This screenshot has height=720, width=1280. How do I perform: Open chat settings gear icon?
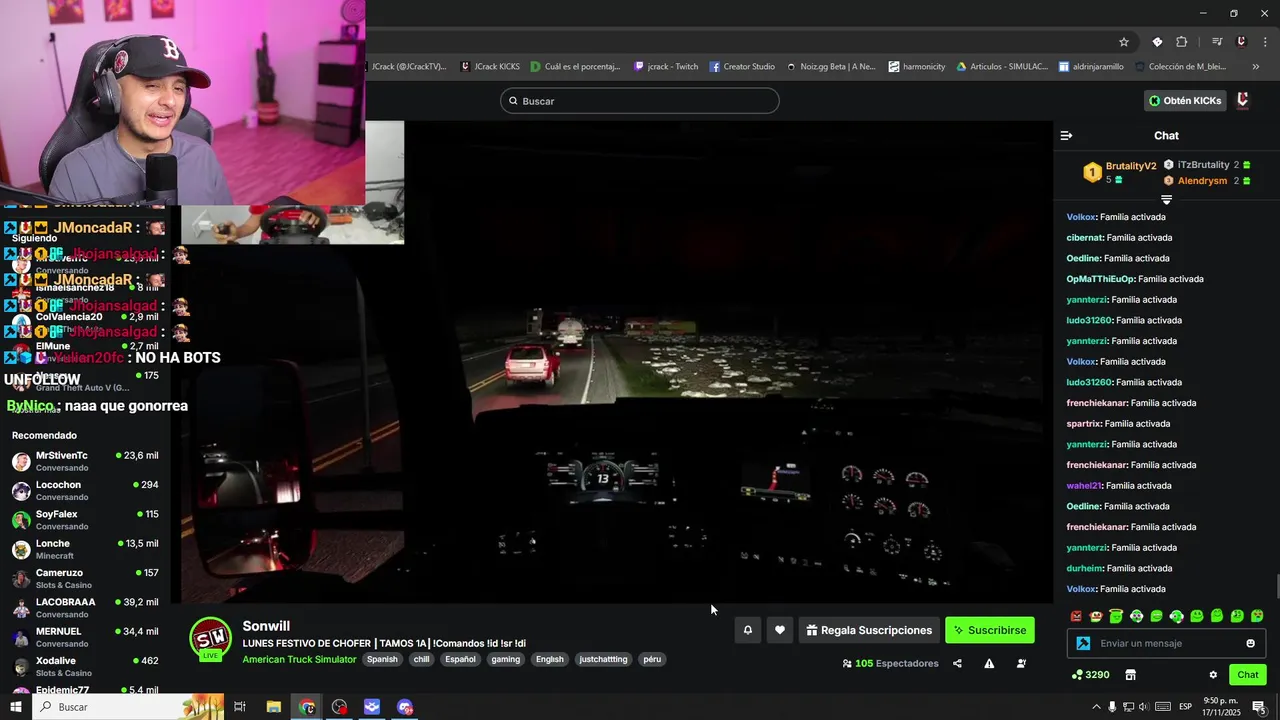point(1213,675)
